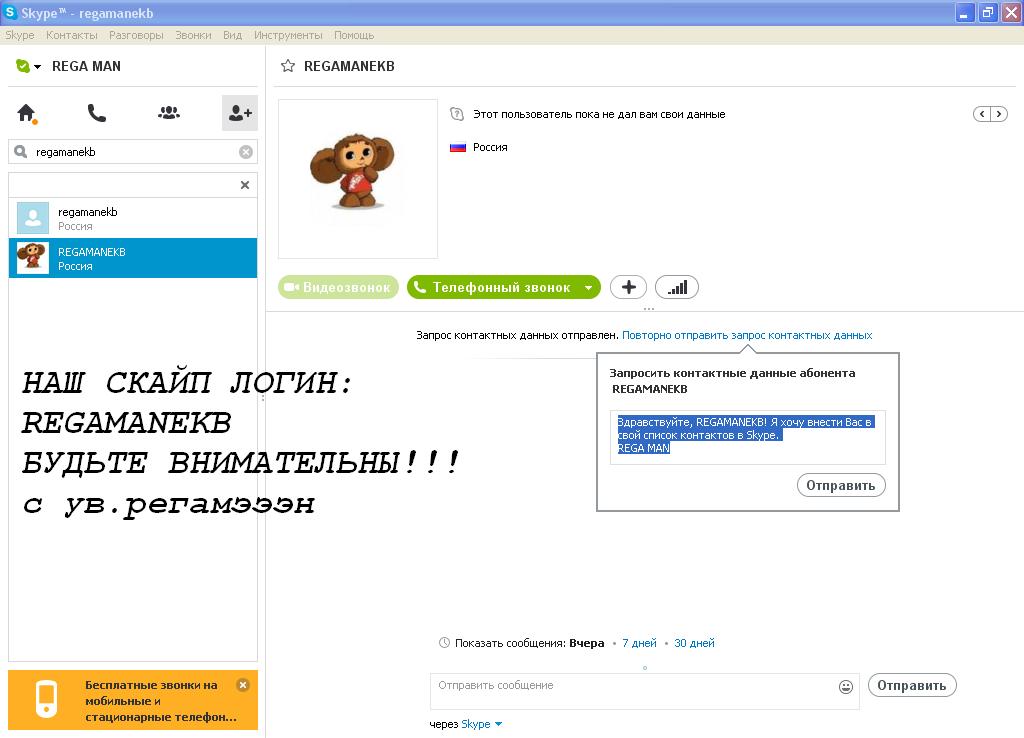Click the Russian flag icon
This screenshot has height=738, width=1024.
[x=458, y=148]
